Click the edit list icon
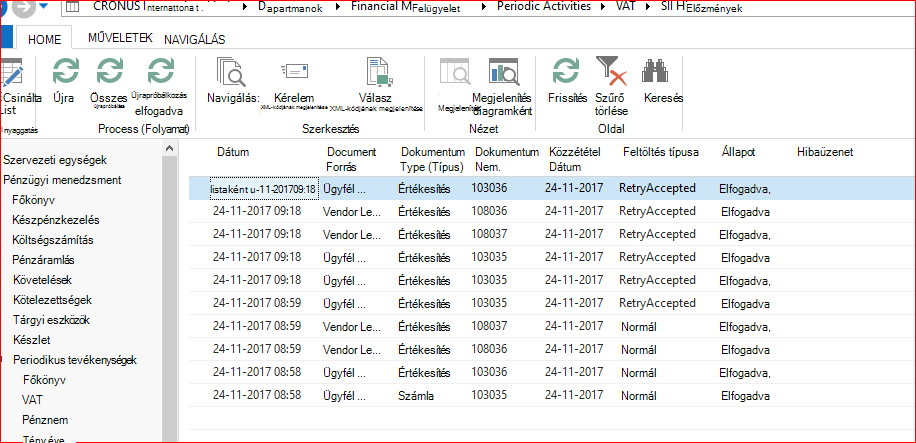 11,73
